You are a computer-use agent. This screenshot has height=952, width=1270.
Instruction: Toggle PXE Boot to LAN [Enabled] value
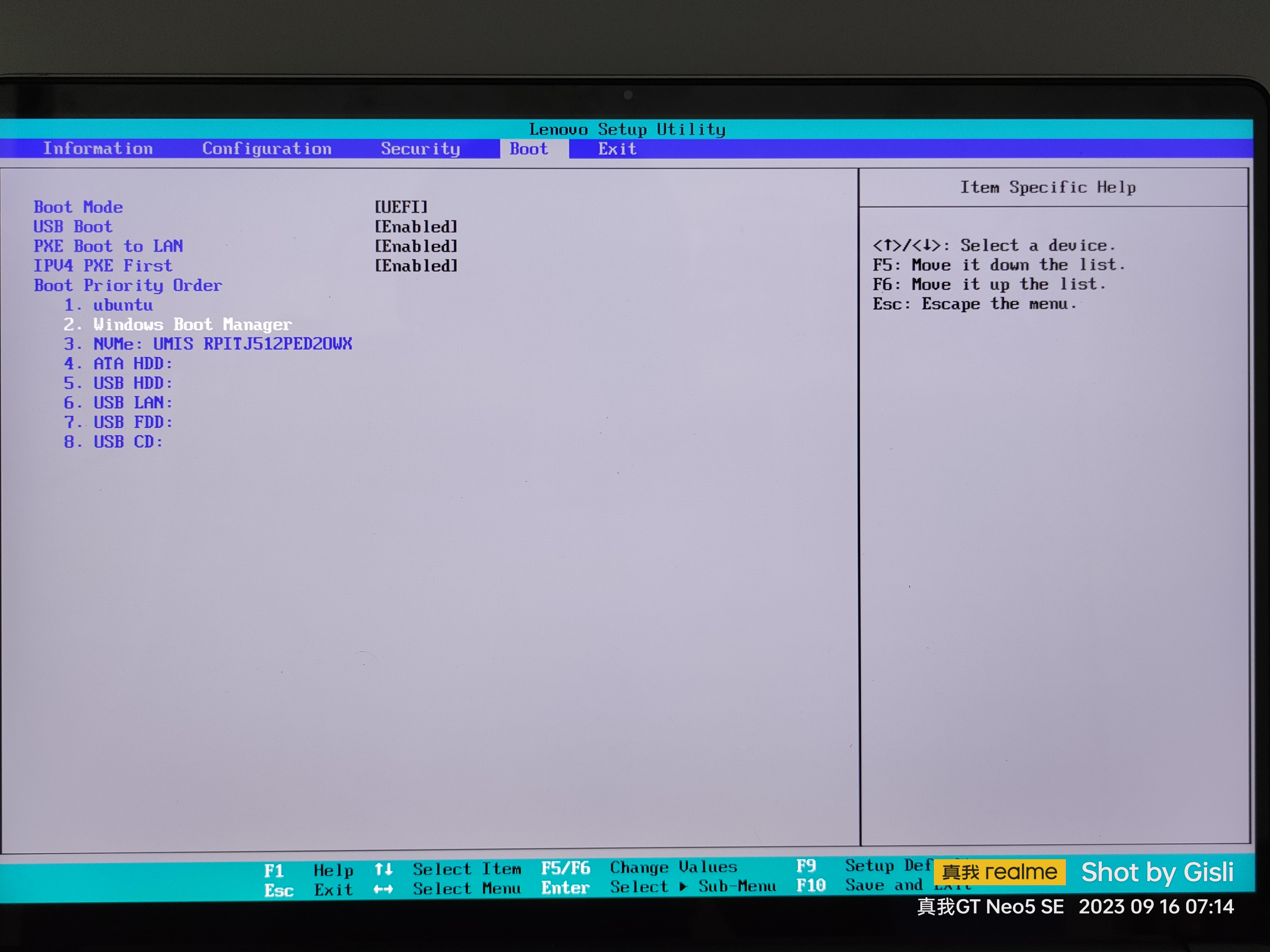(416, 246)
